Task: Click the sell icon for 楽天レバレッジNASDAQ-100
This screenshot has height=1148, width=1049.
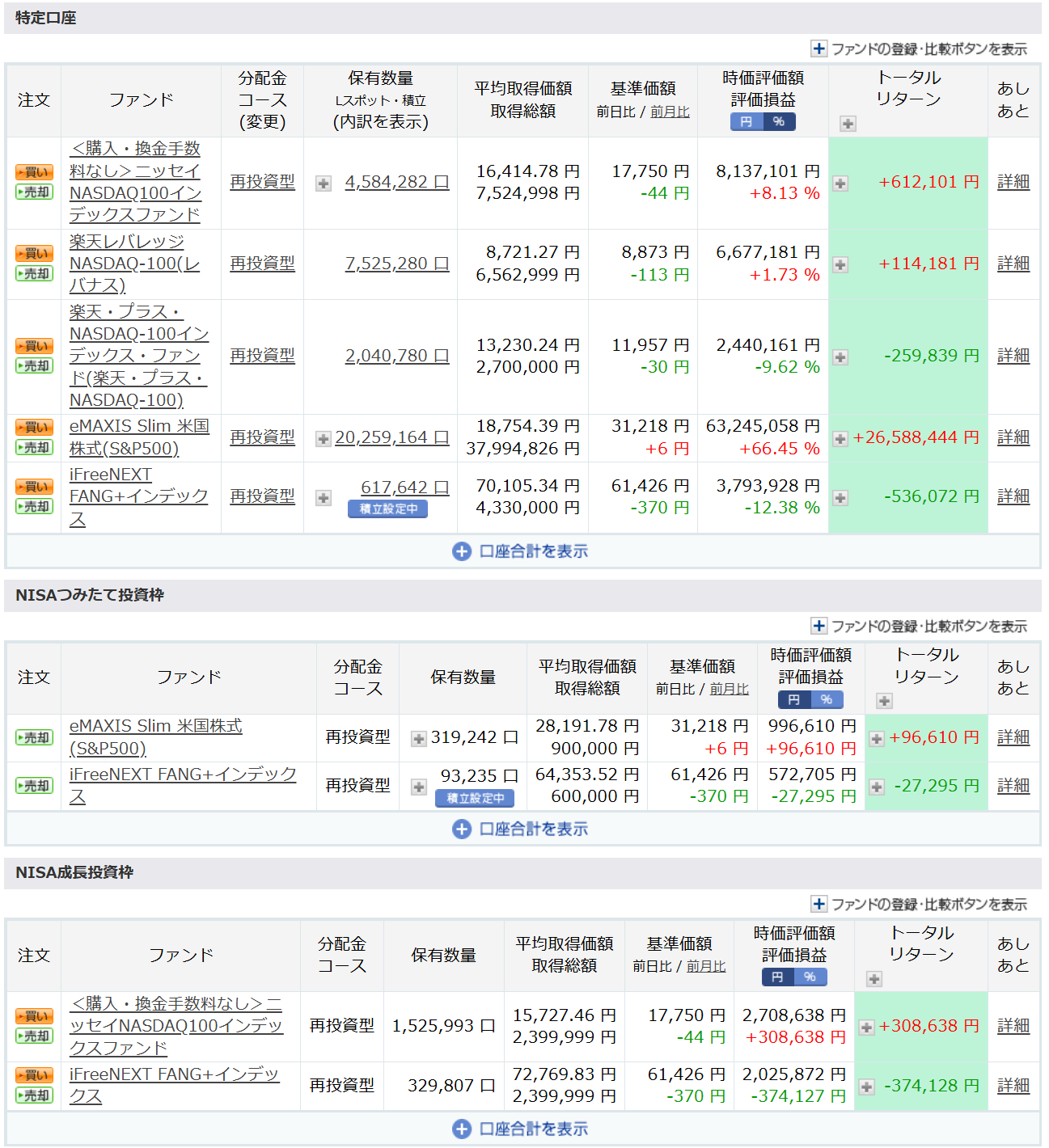Action: click(34, 274)
